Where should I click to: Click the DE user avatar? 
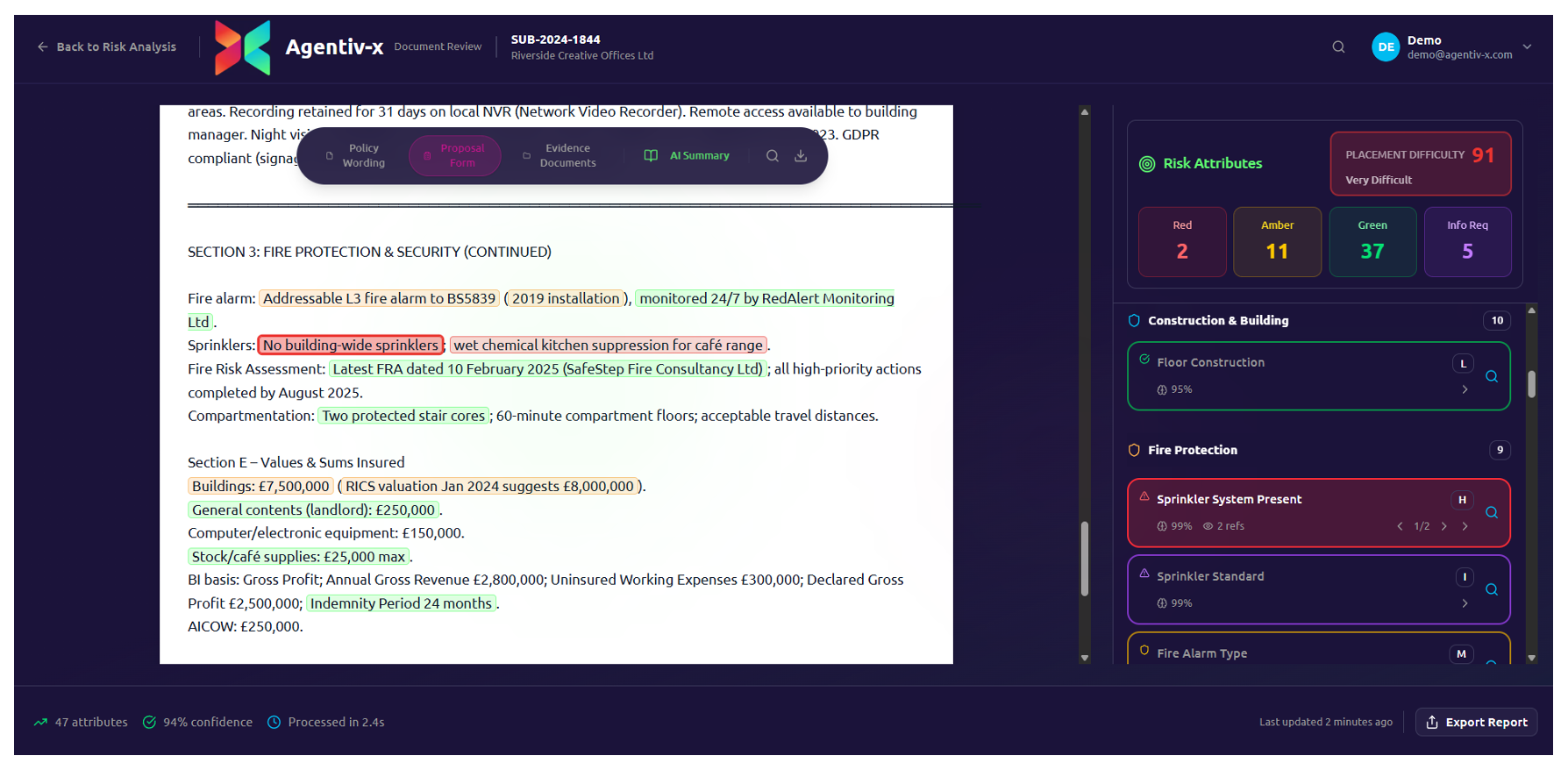click(x=1386, y=47)
